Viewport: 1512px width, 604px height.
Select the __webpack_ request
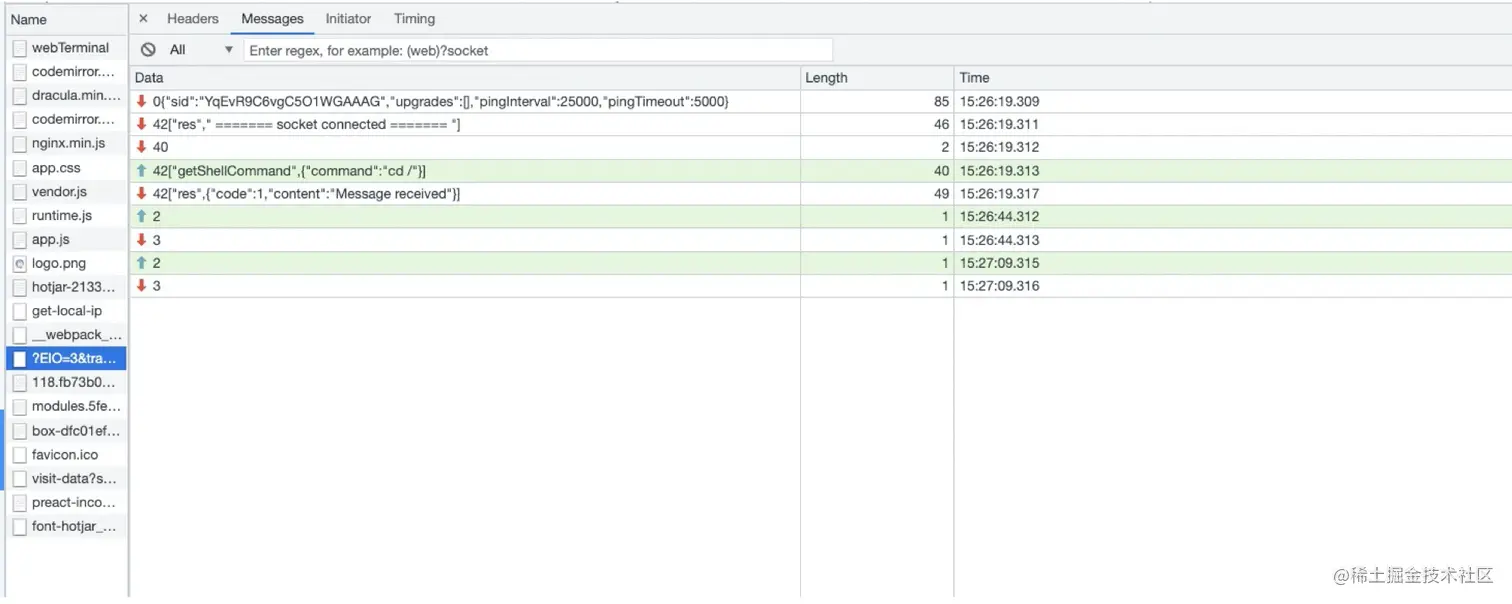(x=67, y=335)
